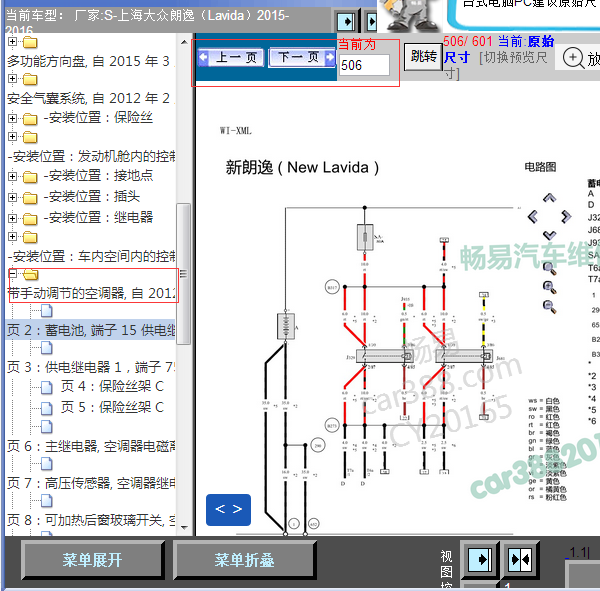Expand the 多功能方向盘 tree folder
Viewport: 600px width, 591px height.
click(x=12, y=41)
